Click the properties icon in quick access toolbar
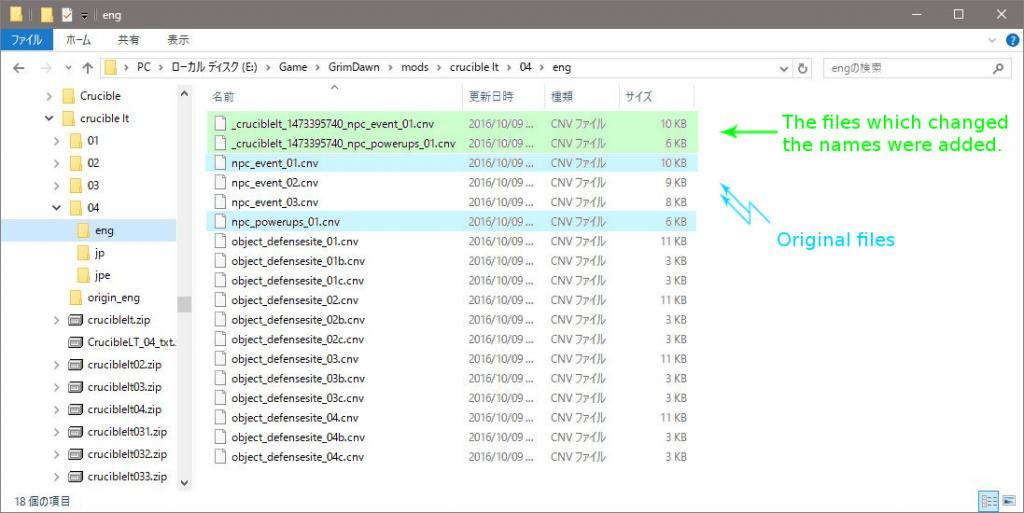Viewport: 1024px width, 513px height. pos(66,14)
